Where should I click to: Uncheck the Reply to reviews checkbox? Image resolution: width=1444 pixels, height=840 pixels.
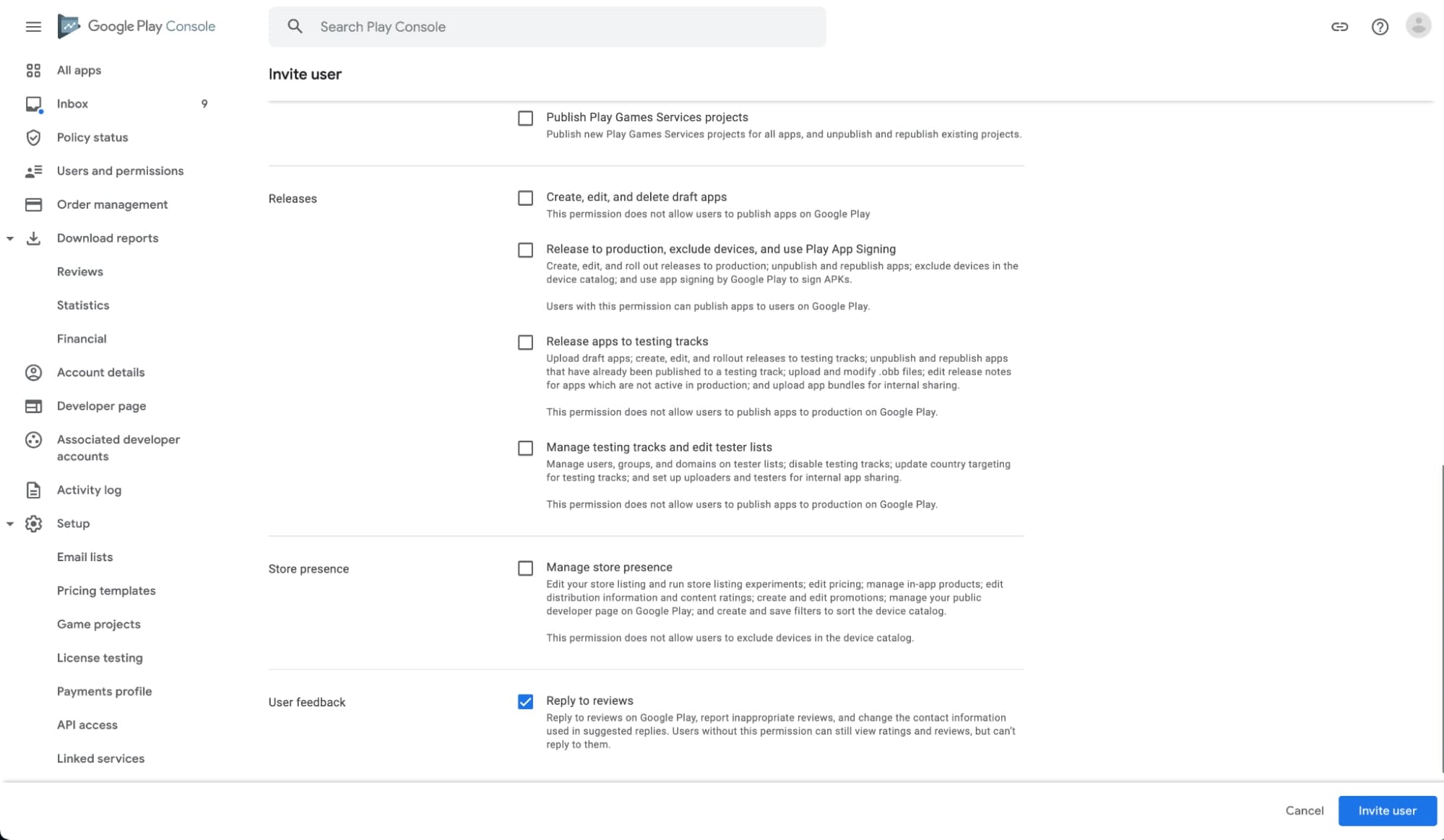click(x=525, y=701)
